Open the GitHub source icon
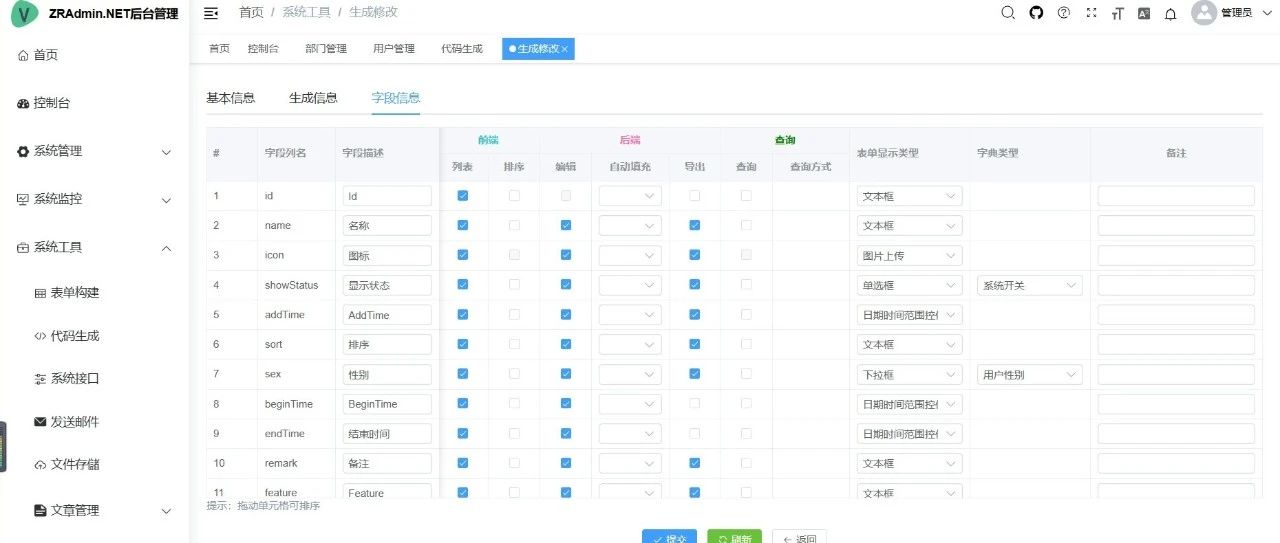 pos(1036,13)
